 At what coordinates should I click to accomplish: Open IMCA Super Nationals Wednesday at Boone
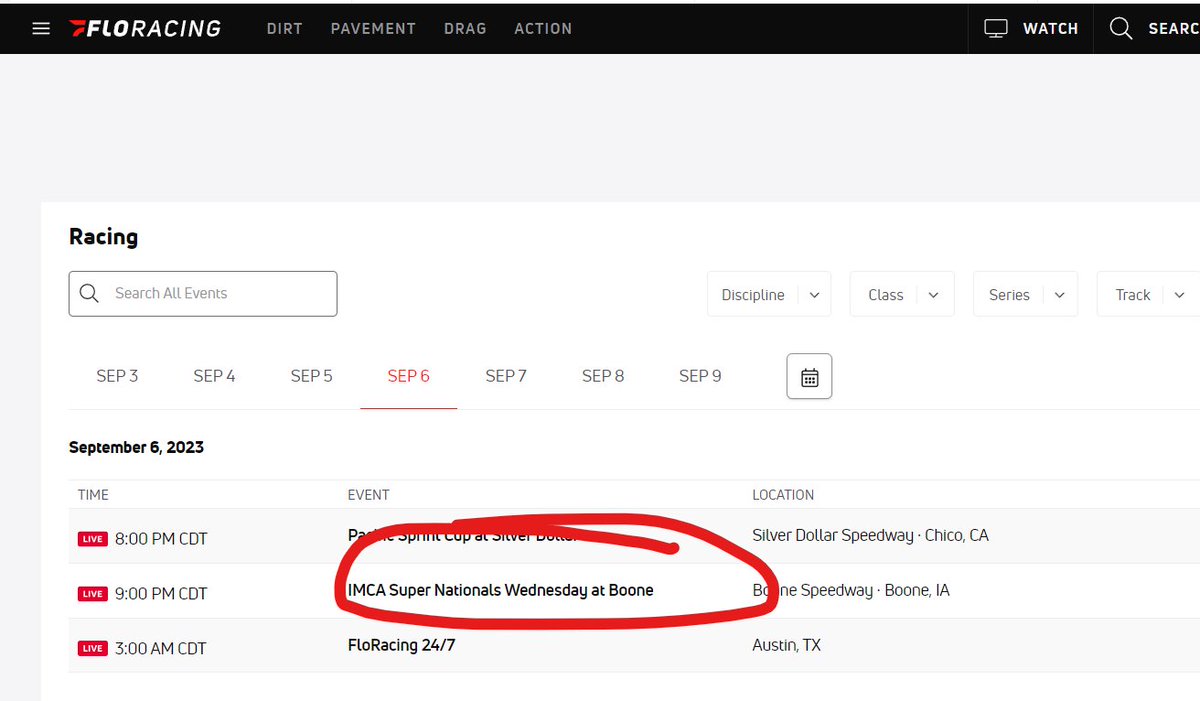point(500,590)
